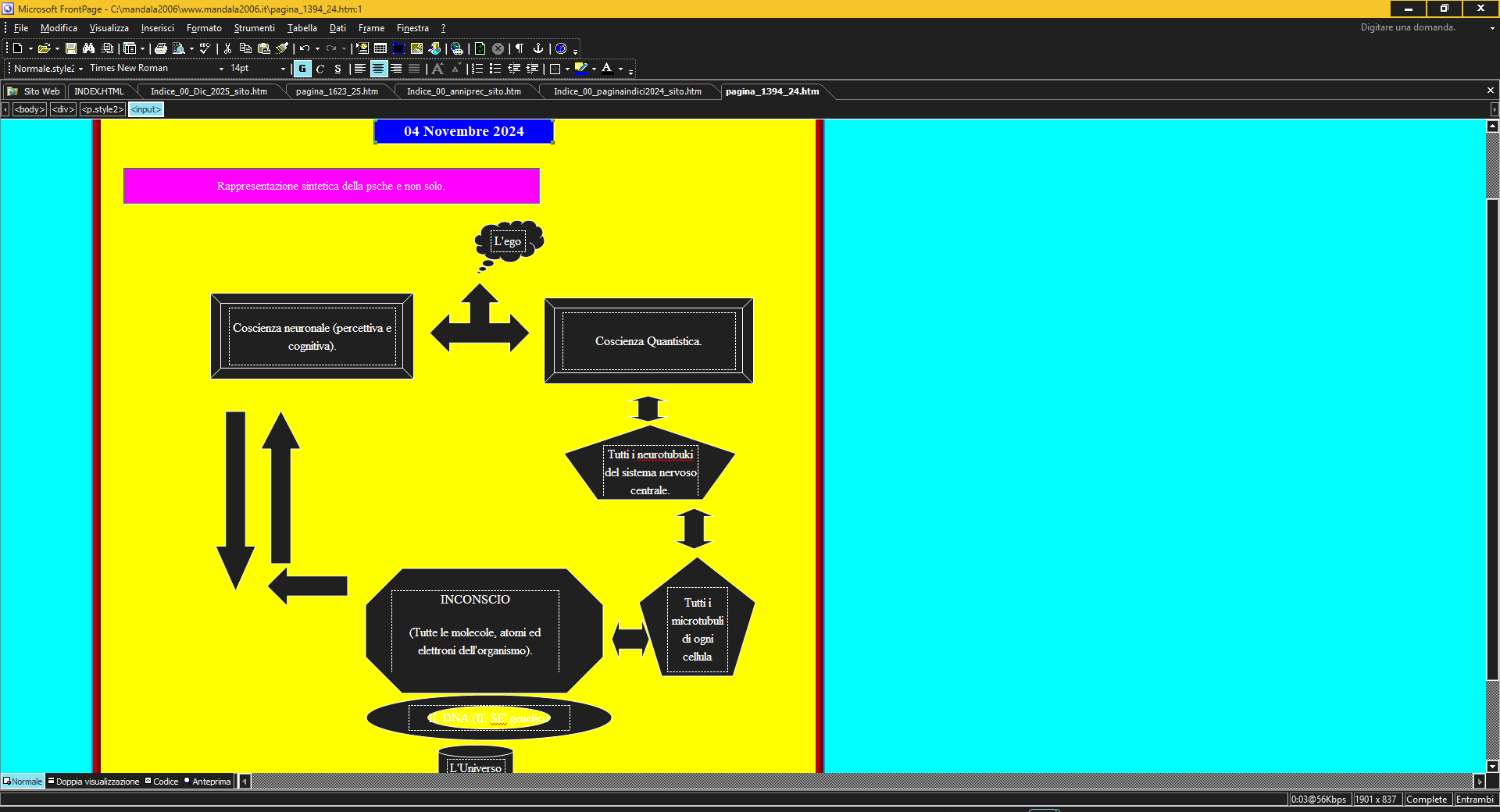Switch to Codice view
The image size is (1500, 812).
click(x=165, y=782)
